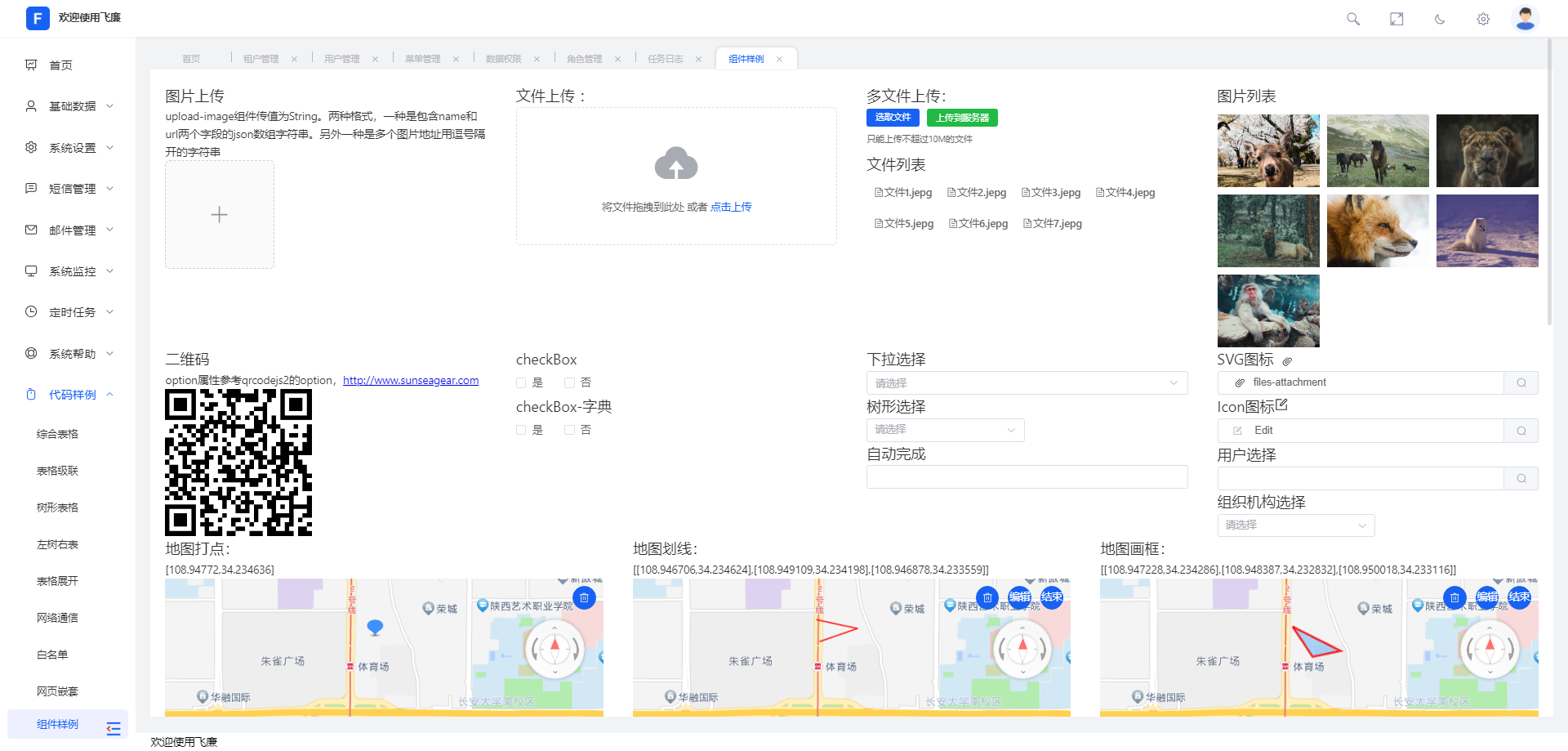Open the 树形选择 dropdown
The height and width of the screenshot is (751, 1568).
tap(945, 430)
